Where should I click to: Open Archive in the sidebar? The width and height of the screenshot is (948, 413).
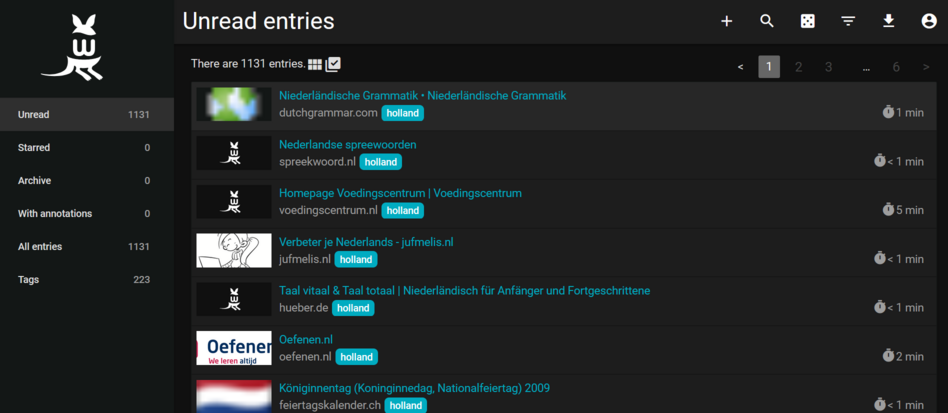pyautogui.click(x=87, y=180)
